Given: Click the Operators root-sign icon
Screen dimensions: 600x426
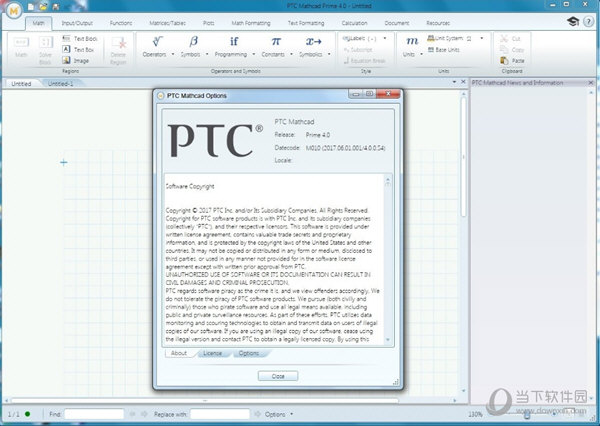Looking at the screenshot, I should (x=157, y=41).
